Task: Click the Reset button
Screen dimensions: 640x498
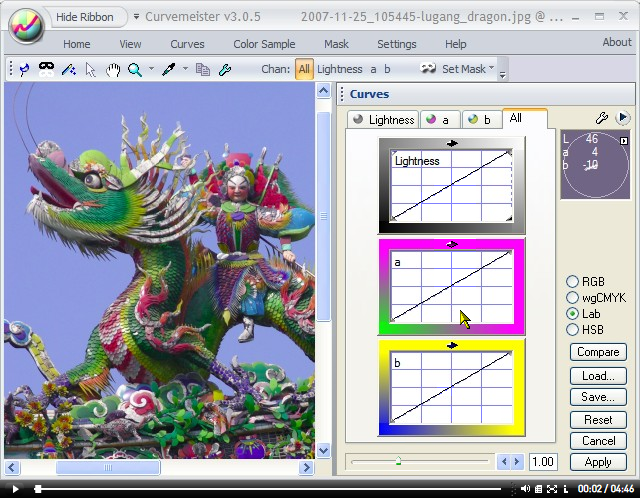Action: [598, 420]
